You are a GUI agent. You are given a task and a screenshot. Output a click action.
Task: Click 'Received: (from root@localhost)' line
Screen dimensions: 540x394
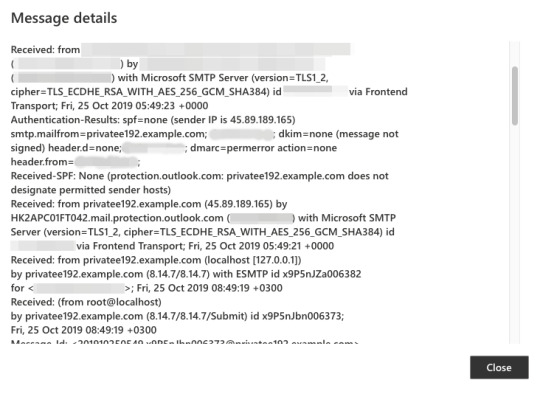tap(86, 302)
